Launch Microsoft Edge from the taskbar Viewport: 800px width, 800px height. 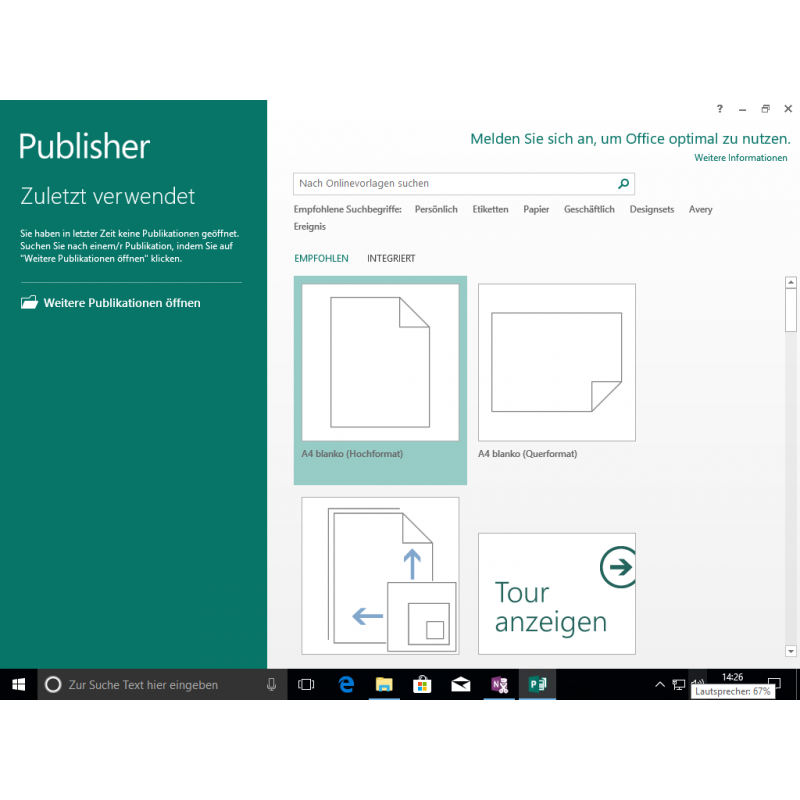(346, 685)
